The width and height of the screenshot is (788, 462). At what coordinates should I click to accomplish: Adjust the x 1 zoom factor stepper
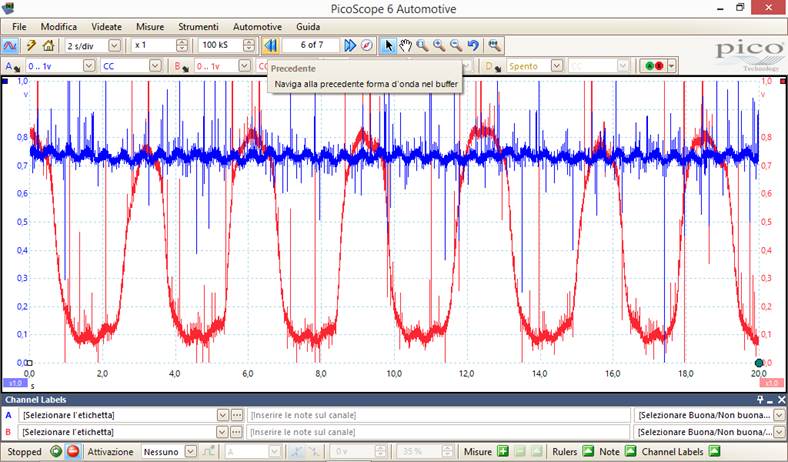tap(182, 46)
